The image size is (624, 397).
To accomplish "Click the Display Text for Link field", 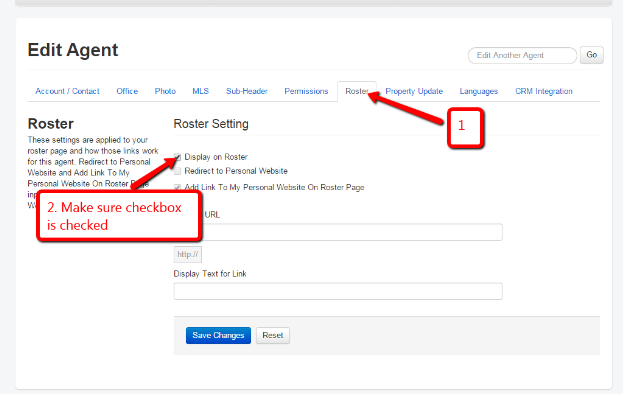I will [x=338, y=291].
